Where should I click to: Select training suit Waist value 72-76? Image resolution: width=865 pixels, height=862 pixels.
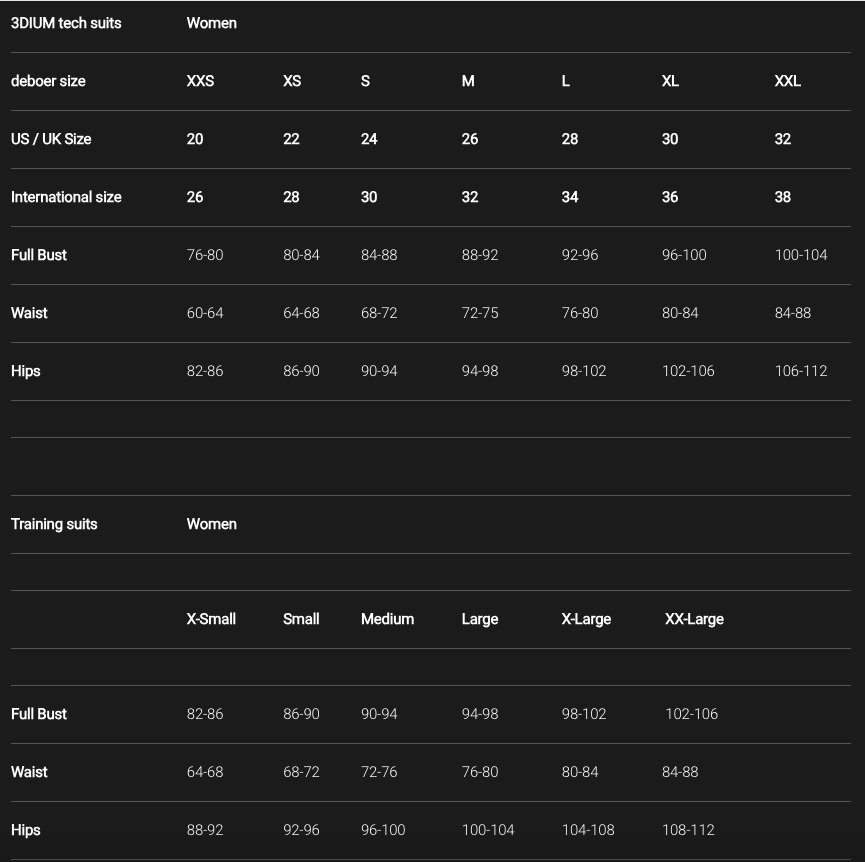point(379,772)
